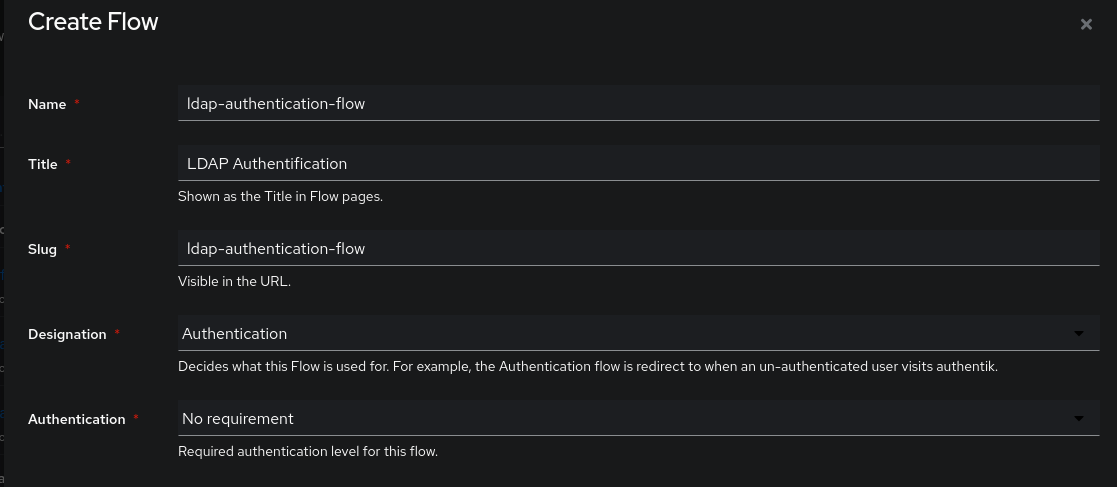
Task: Click the Authentication dropdown caret arrow
Action: pyautogui.click(x=1079, y=419)
